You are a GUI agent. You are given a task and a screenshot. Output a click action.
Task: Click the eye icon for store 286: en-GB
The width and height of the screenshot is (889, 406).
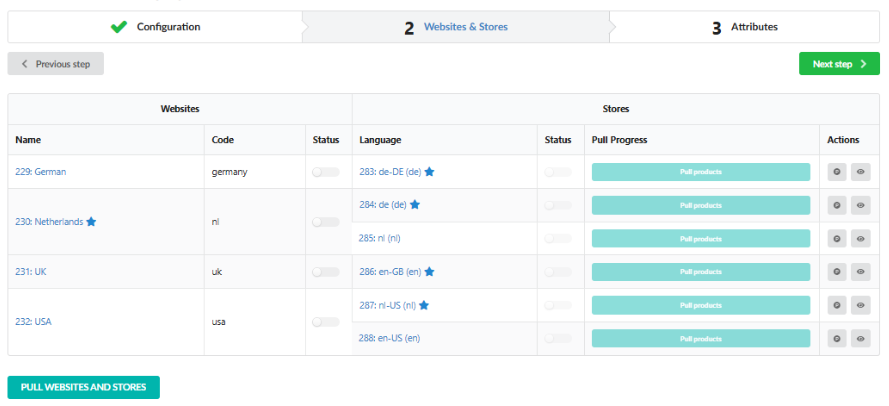click(x=860, y=272)
